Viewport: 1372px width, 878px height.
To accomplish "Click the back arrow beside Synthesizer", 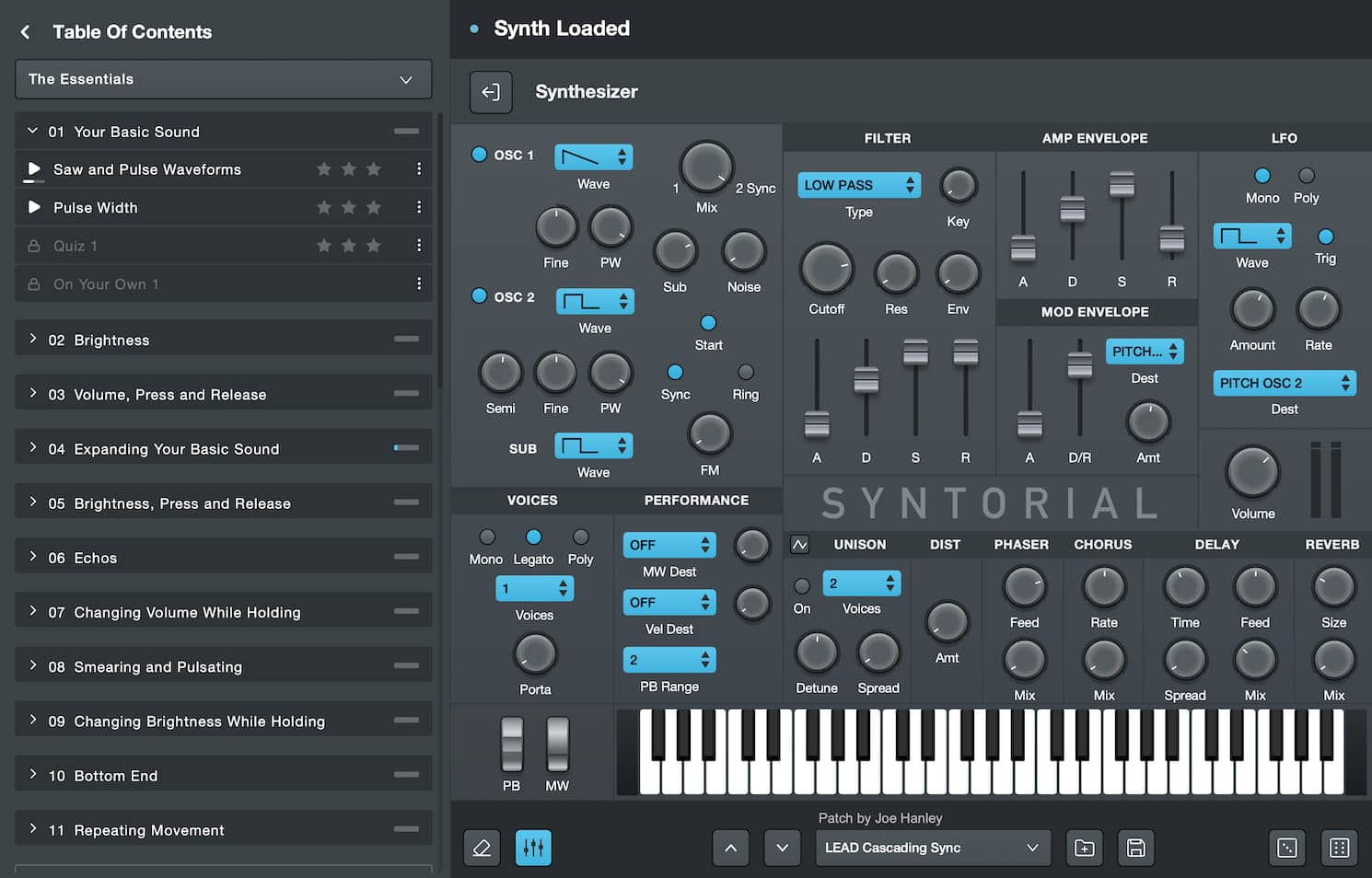I will click(491, 92).
